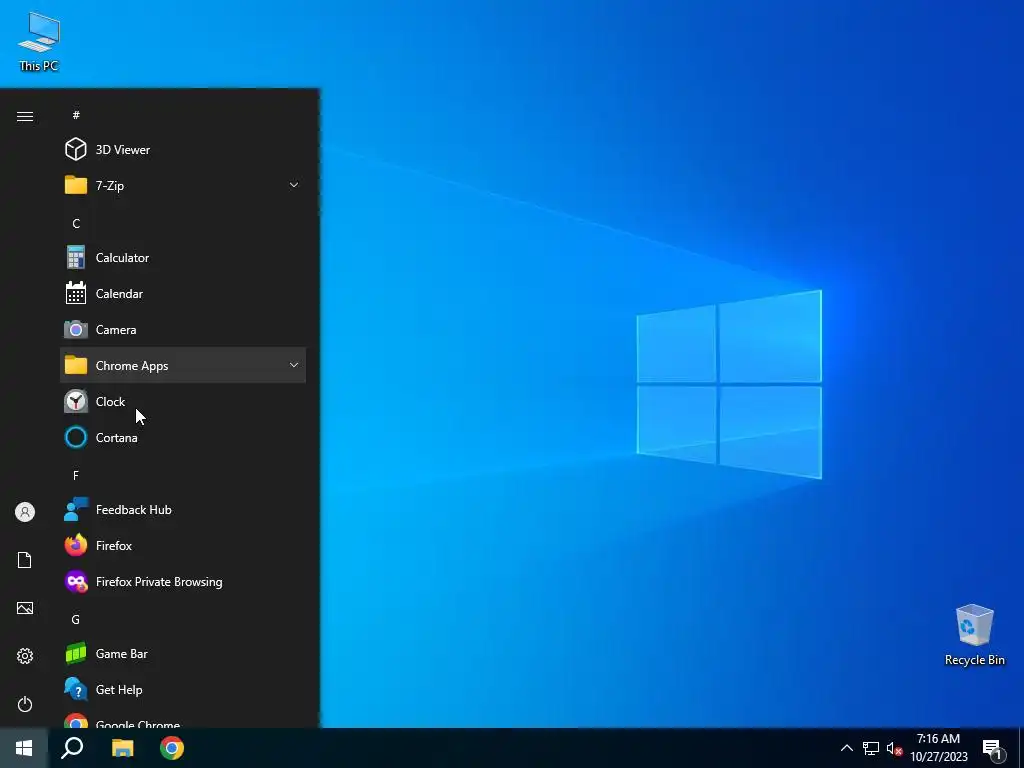Open the user account icon in Start
Screen dimensions: 1024x768
tap(25, 512)
